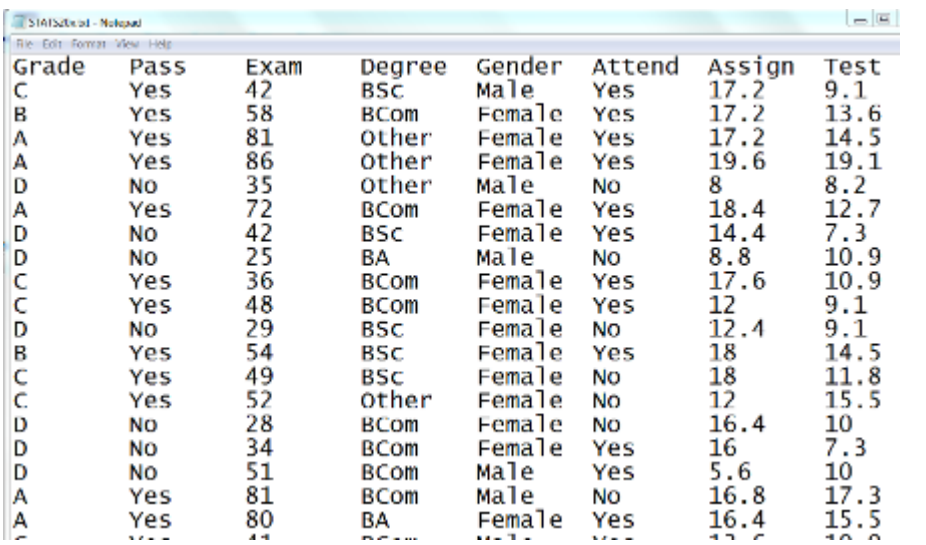Click the Test value 19.1
Image resolution: width=926 pixels, height=545 pixels.
(852, 161)
